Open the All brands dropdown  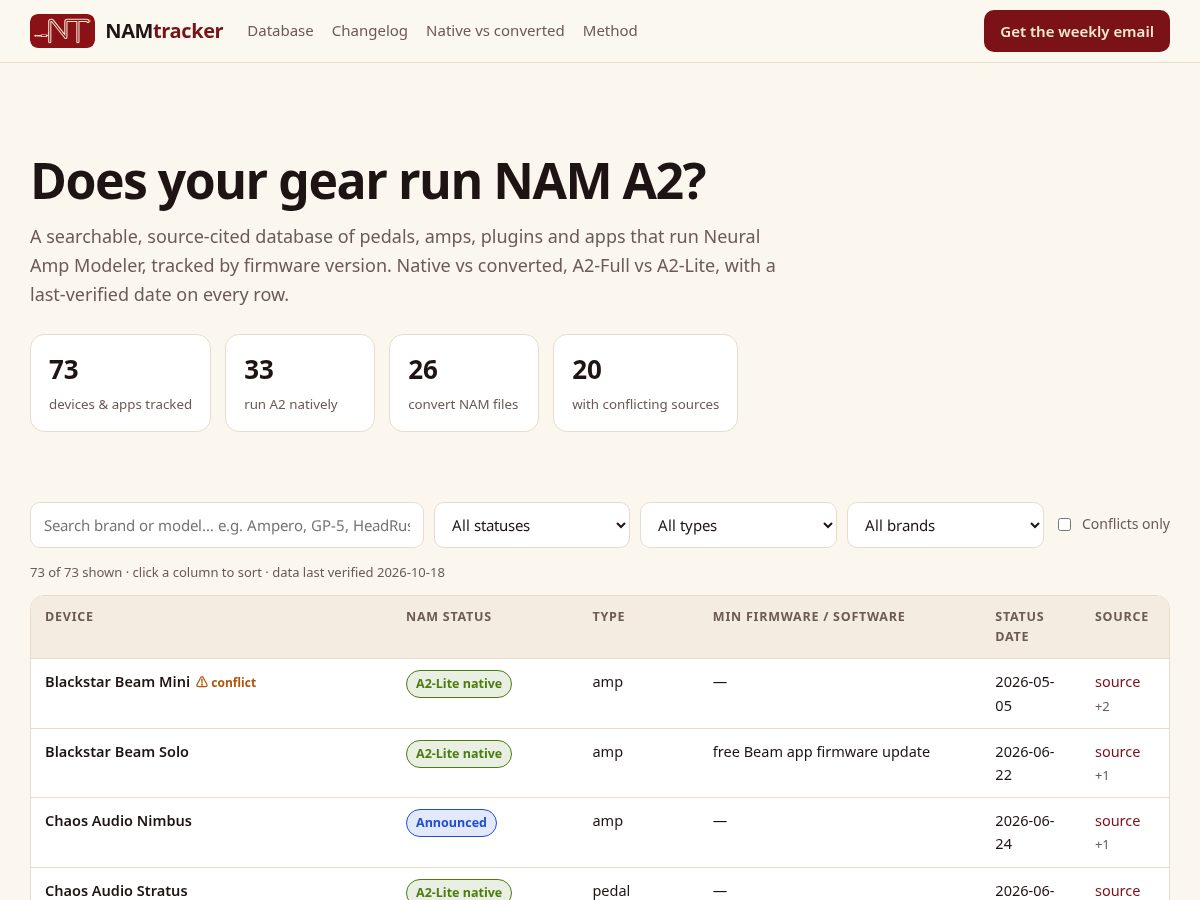[945, 525]
